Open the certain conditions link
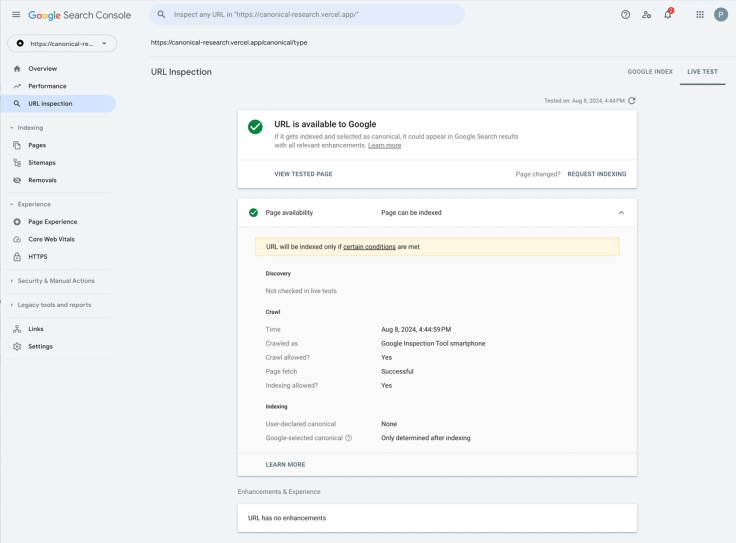Viewport: 736px width, 543px height. pyautogui.click(x=369, y=246)
